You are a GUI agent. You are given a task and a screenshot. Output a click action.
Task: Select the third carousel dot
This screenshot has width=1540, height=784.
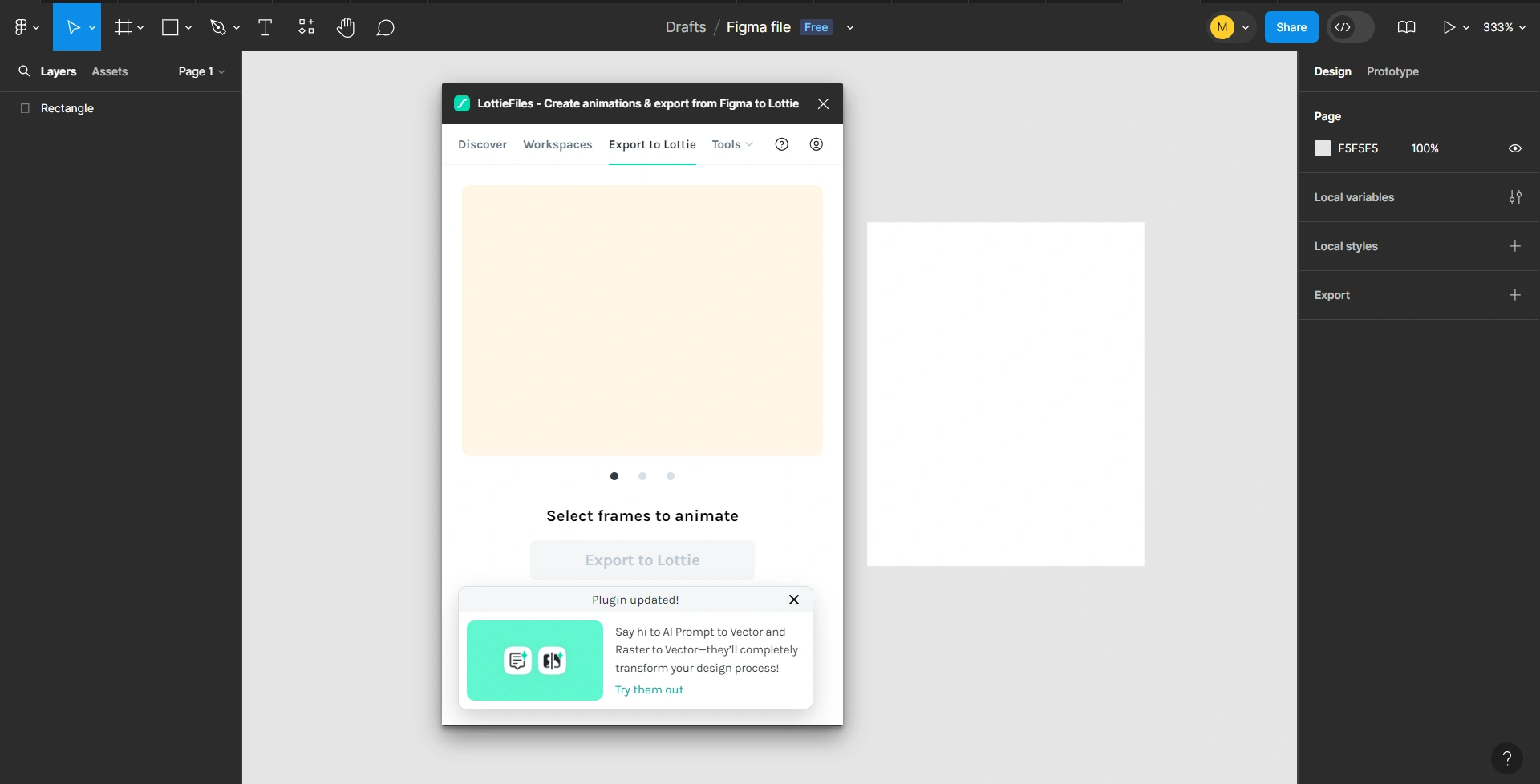point(671,476)
